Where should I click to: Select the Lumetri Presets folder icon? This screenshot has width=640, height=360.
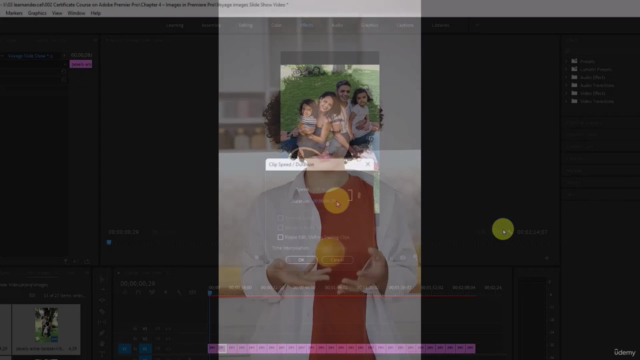point(574,69)
